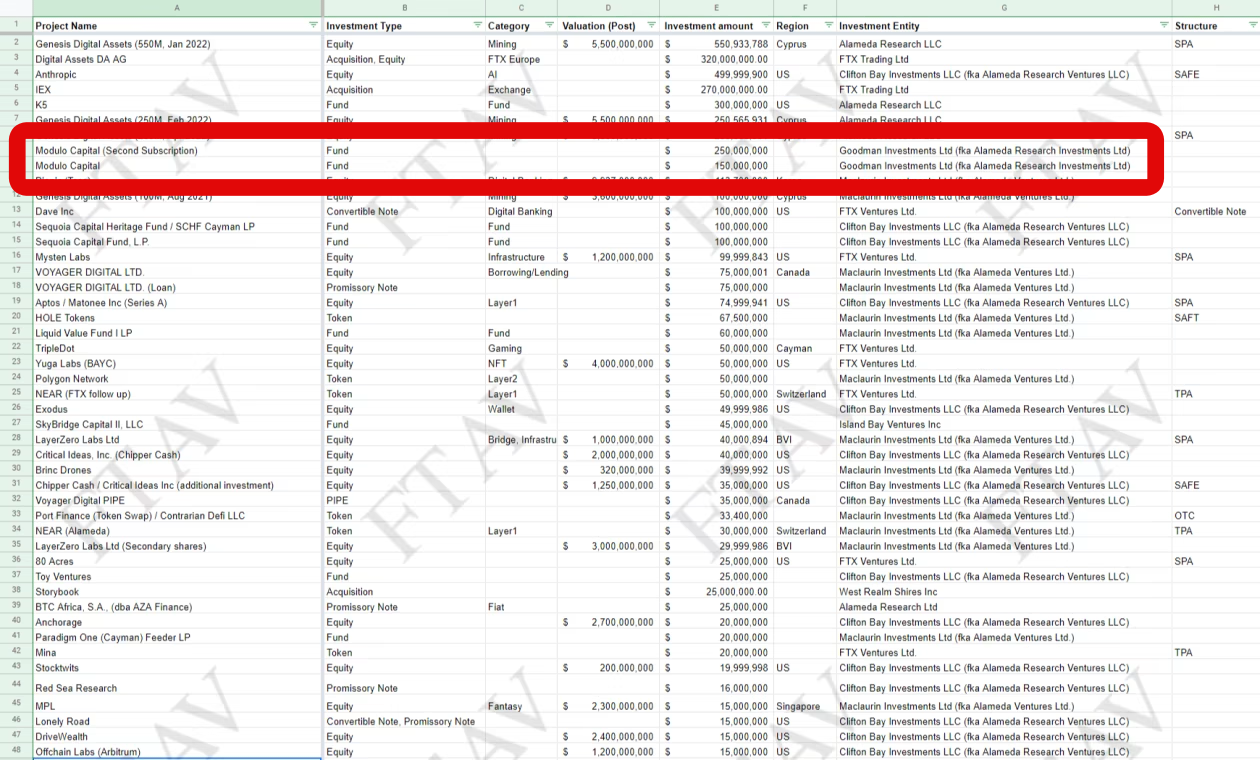Open the Investment Type filter dropdown
1260x760 pixels.
pos(476,25)
